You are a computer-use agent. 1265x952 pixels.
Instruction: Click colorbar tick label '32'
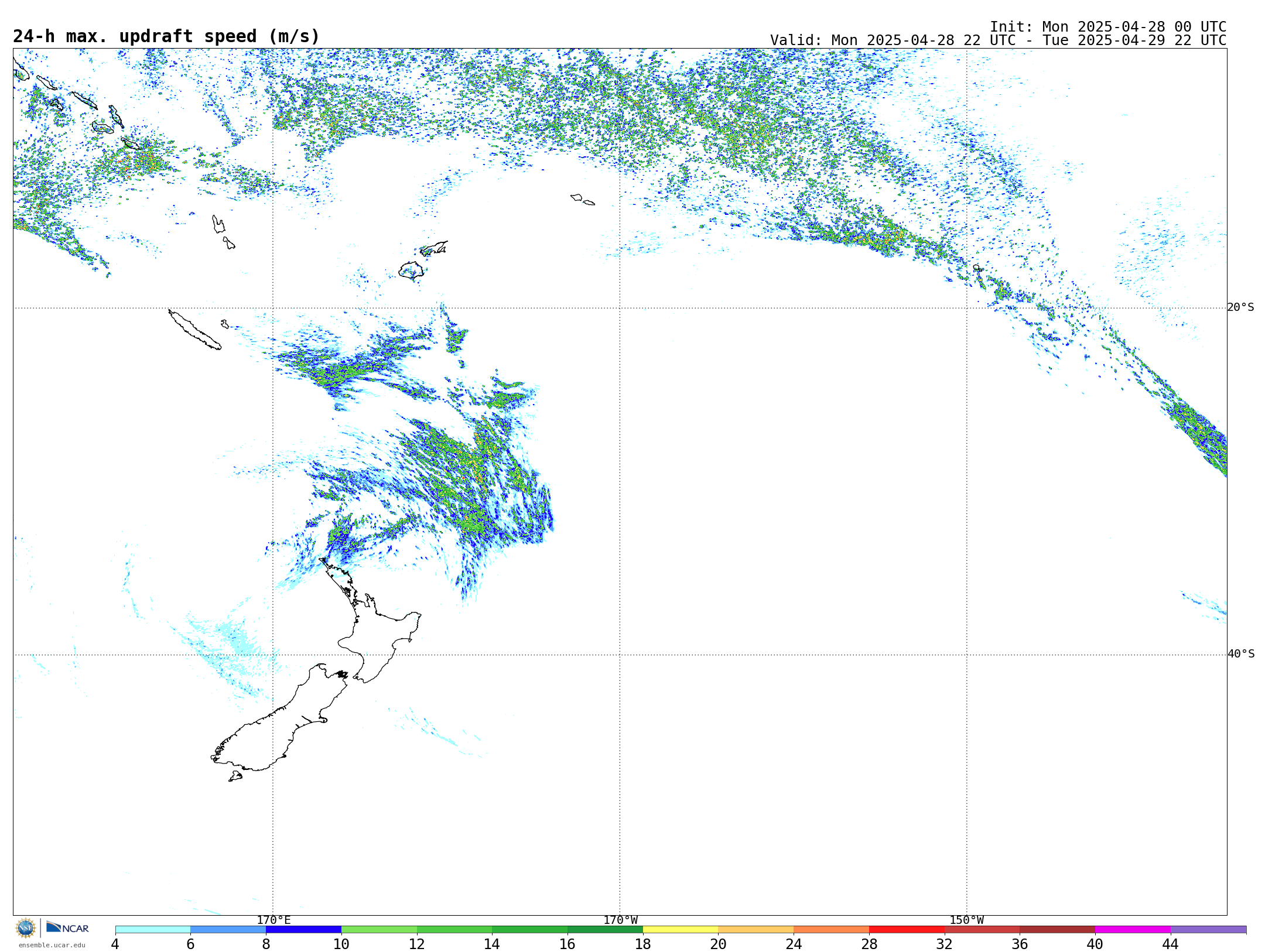945,944
